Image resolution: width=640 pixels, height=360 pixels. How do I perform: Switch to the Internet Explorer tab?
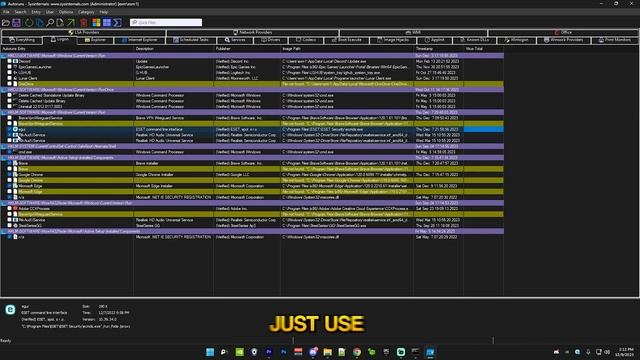pyautogui.click(x=139, y=40)
